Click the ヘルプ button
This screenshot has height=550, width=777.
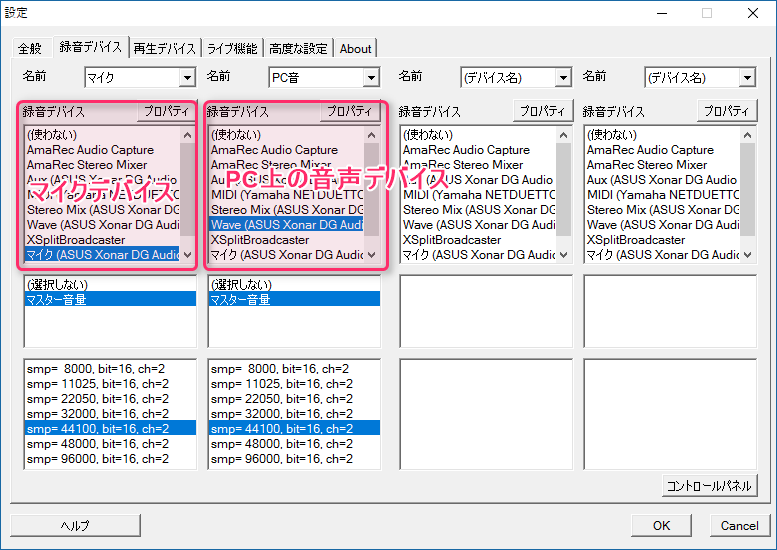tap(75, 525)
